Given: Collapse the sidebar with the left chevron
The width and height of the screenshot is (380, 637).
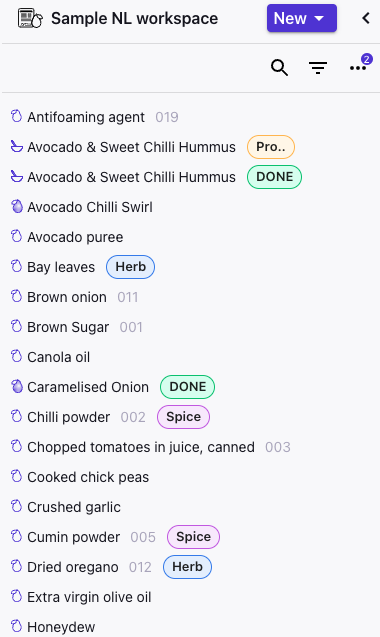Looking at the screenshot, I should (x=366, y=18).
